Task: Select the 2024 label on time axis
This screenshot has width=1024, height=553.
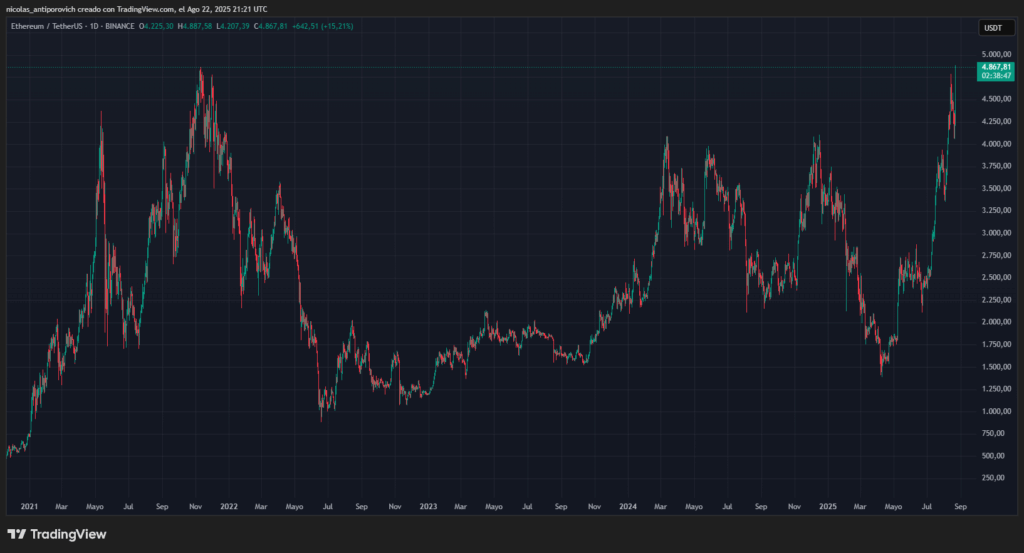Action: pos(627,506)
